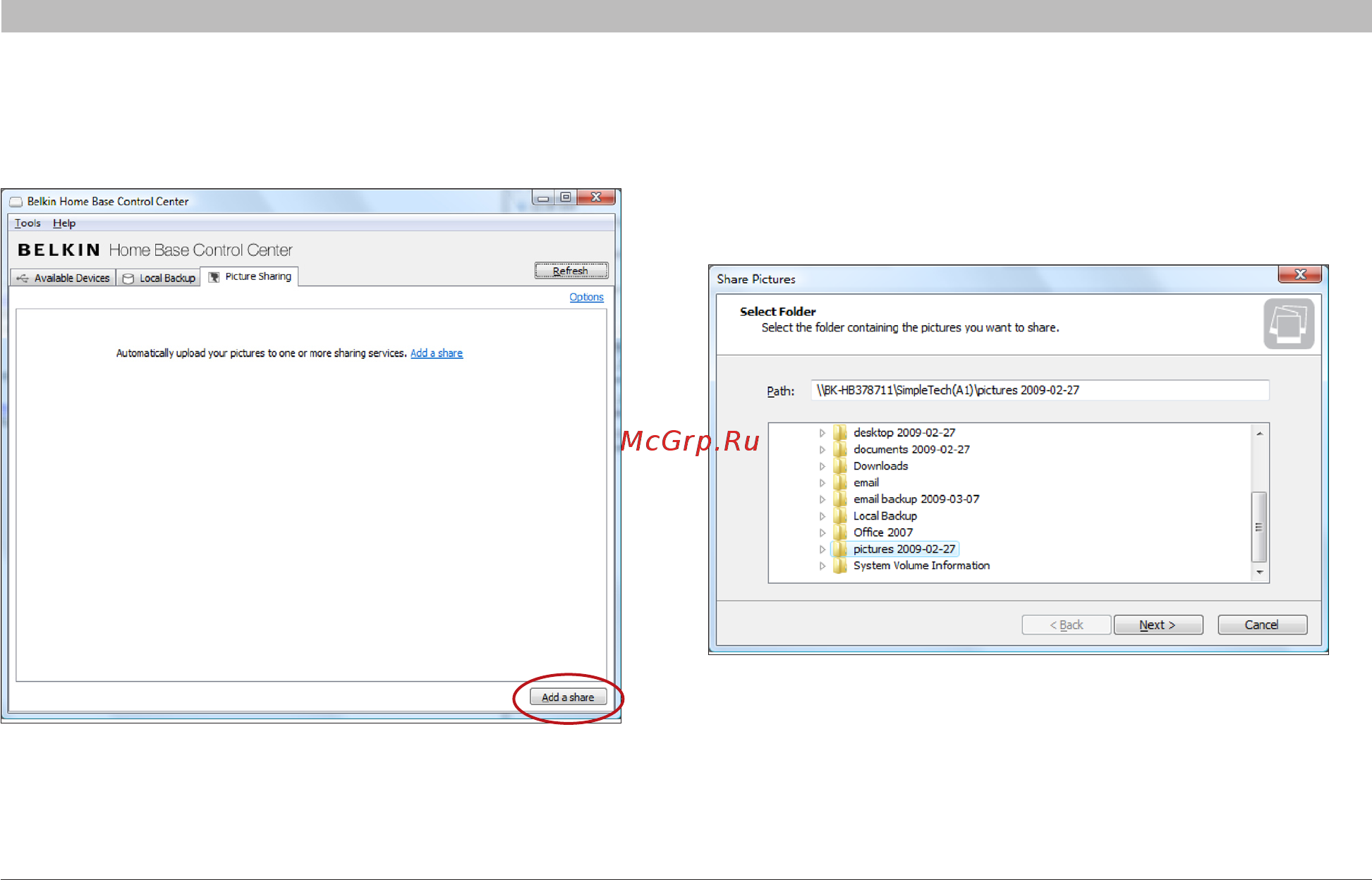Image resolution: width=1372 pixels, height=880 pixels.
Task: Click the desktop 2009-02-27 folder icon
Action: 839,432
